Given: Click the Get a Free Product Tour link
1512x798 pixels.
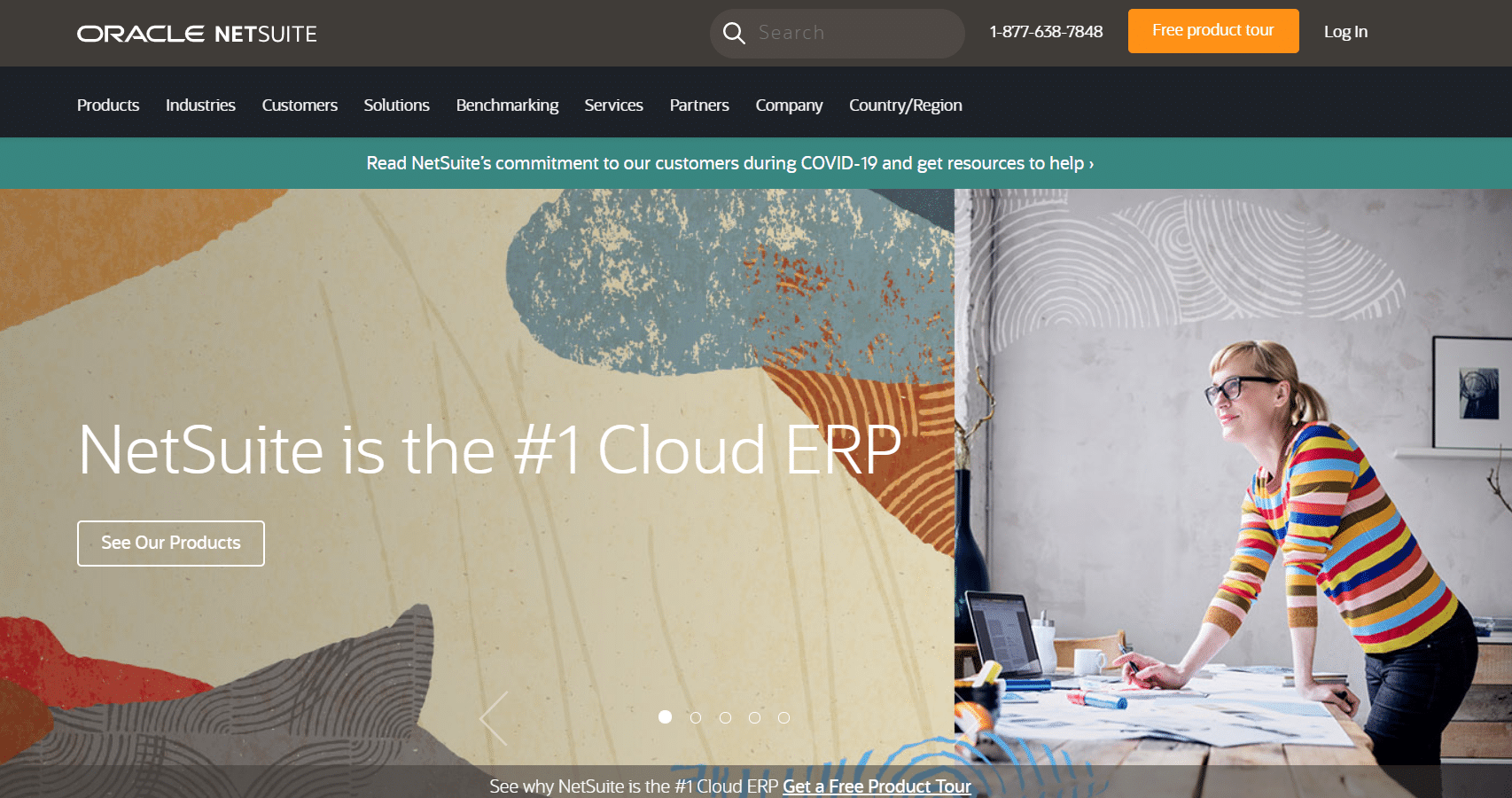Looking at the screenshot, I should tap(877, 786).
